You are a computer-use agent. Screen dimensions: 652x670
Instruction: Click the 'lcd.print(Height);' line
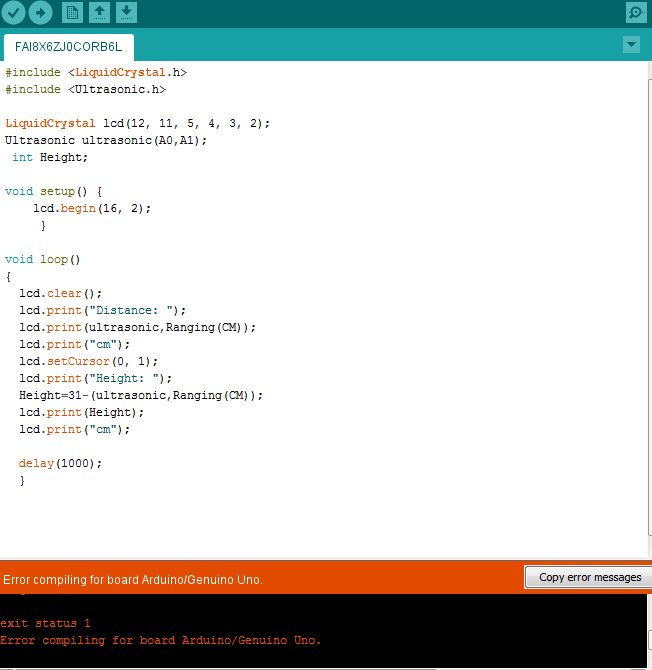pos(82,413)
